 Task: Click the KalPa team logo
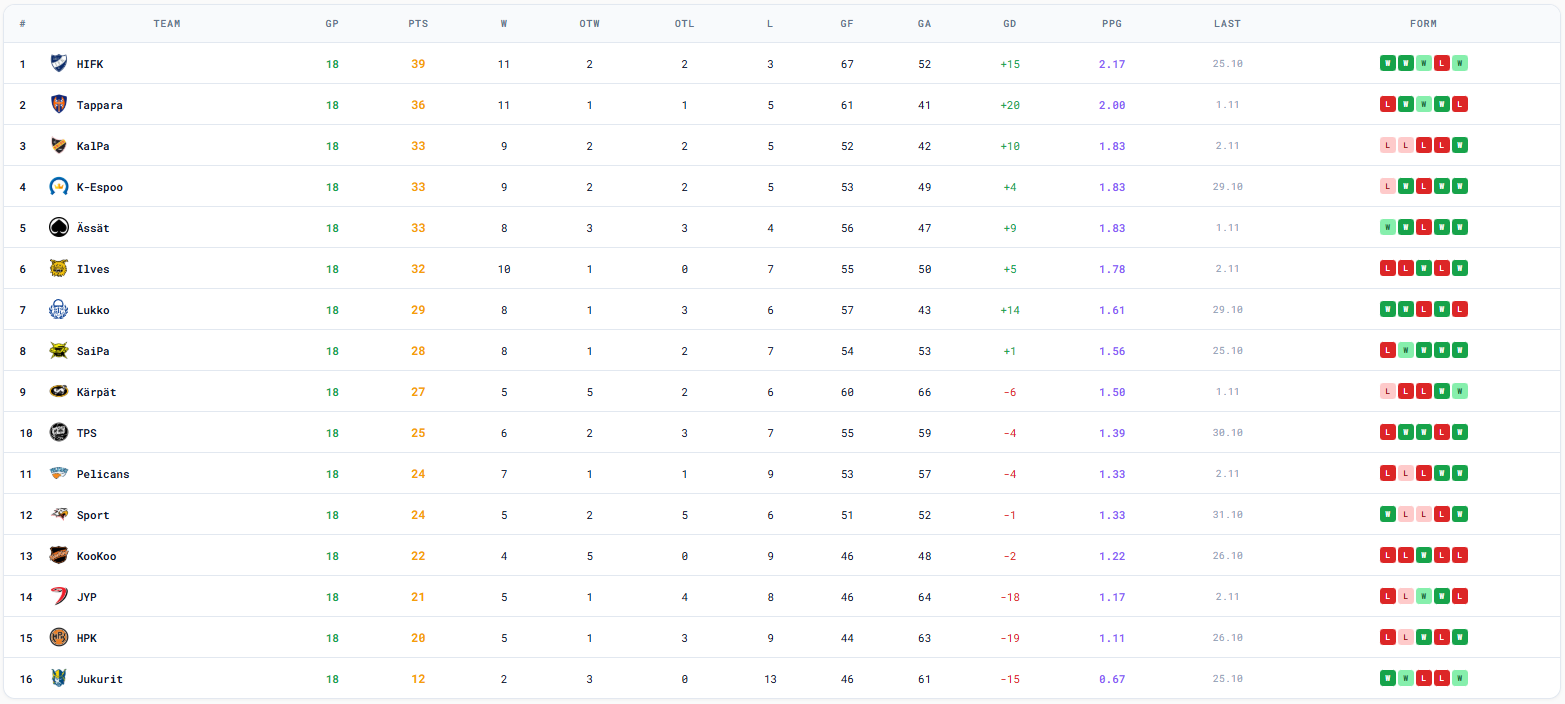[58, 146]
